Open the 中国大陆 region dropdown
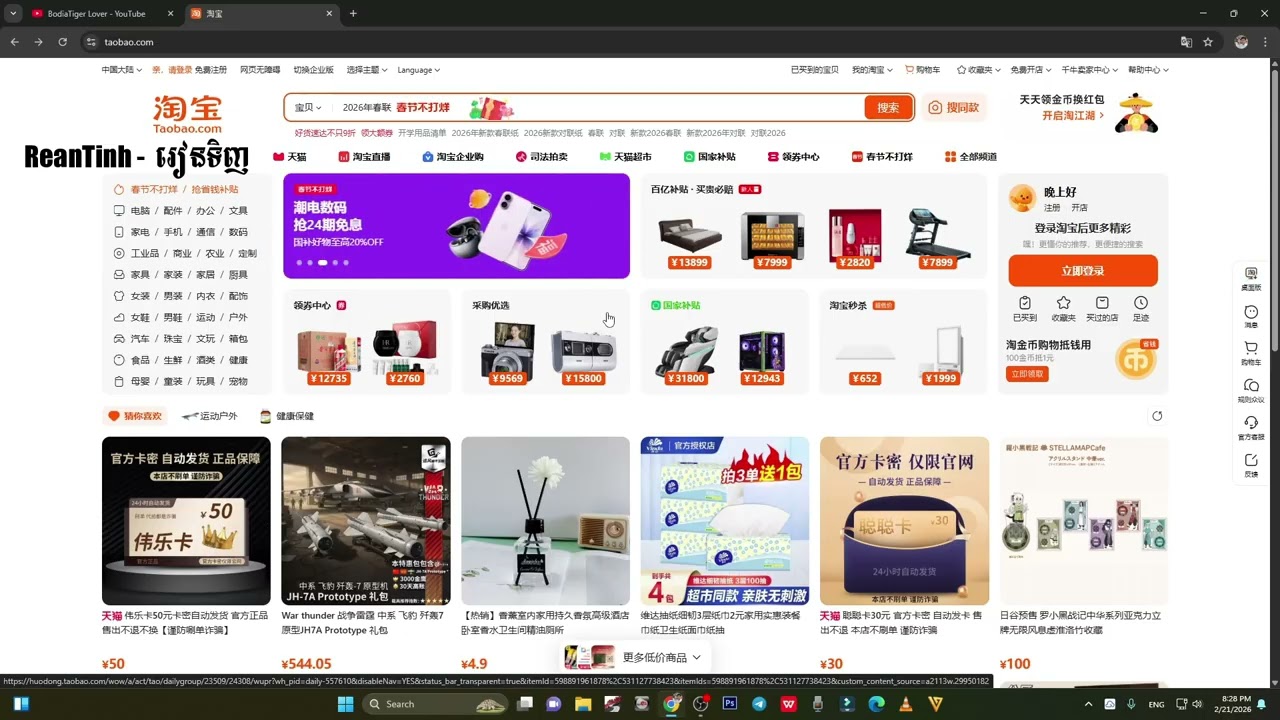Image resolution: width=1280 pixels, height=720 pixels. tap(121, 70)
